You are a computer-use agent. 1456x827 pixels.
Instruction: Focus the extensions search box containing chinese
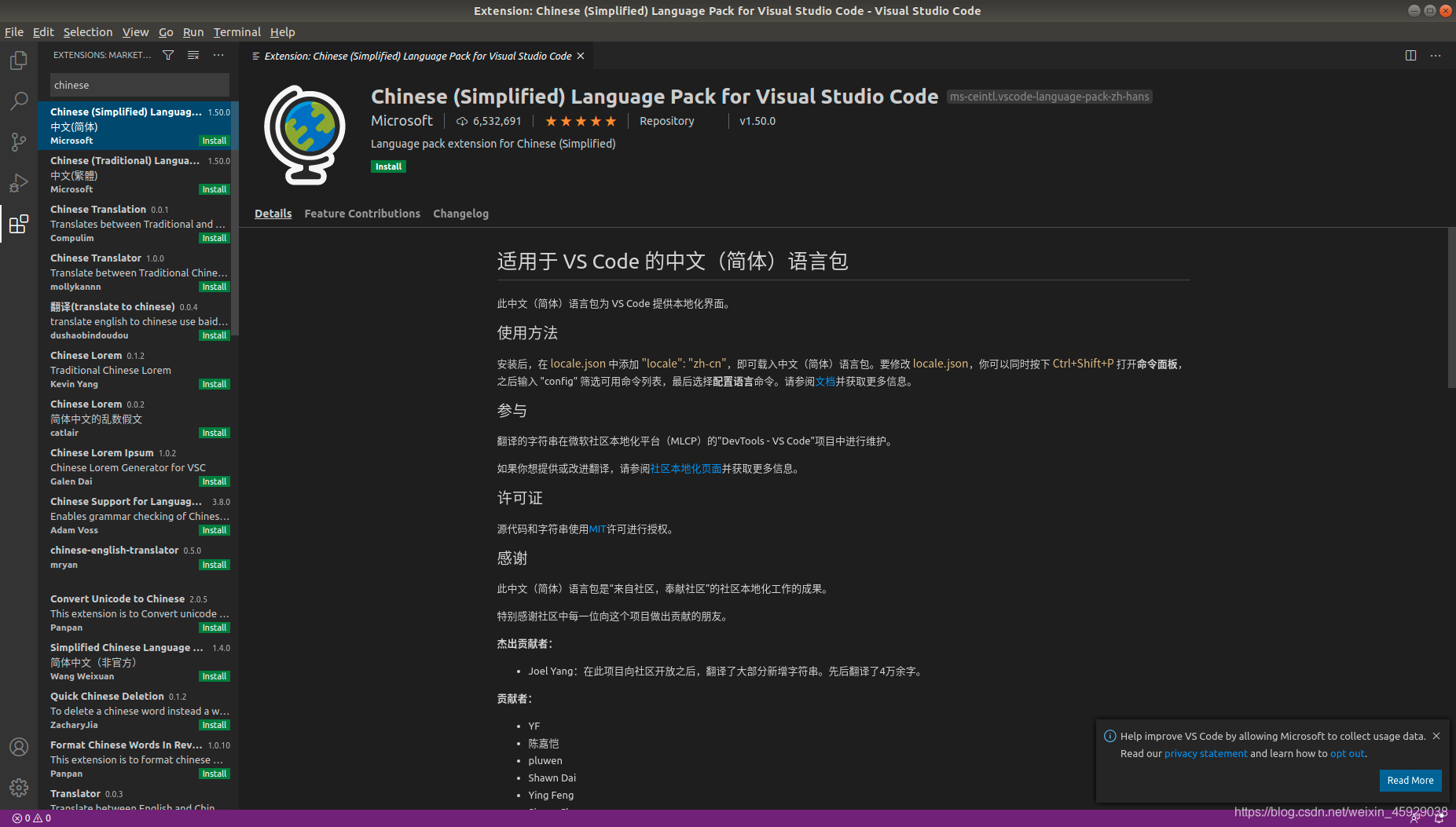pos(140,85)
